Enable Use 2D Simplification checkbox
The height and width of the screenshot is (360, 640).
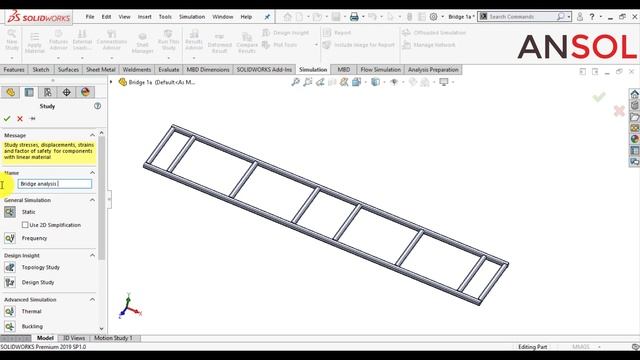click(x=25, y=225)
